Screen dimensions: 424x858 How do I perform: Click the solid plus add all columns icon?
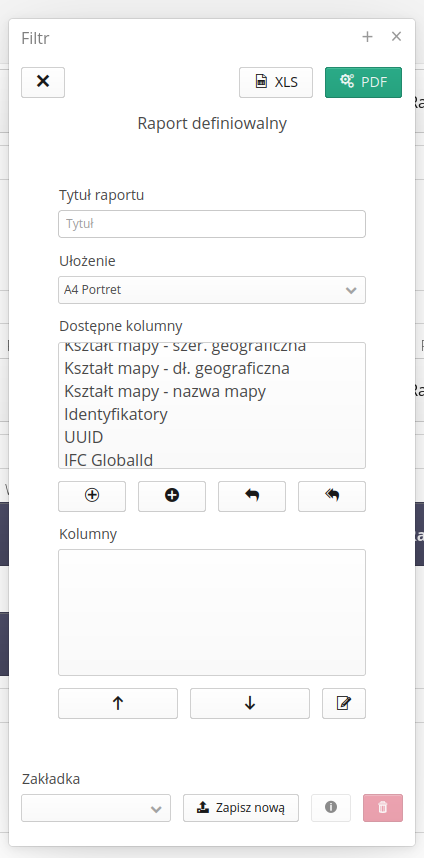172,496
